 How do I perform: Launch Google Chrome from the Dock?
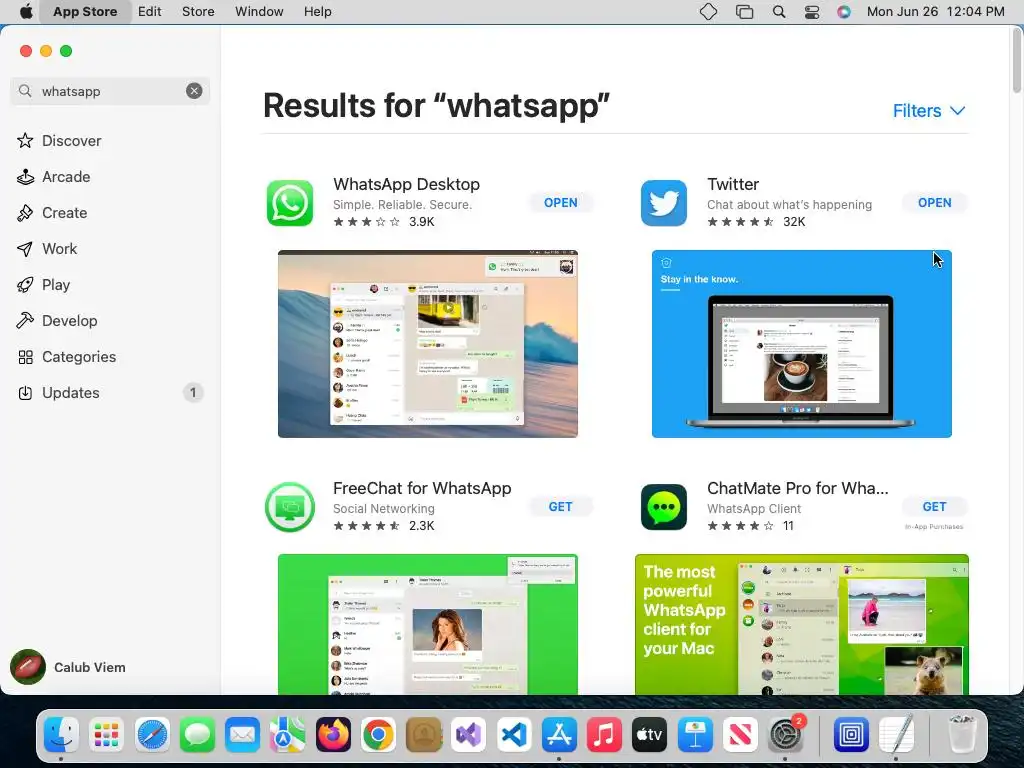coord(378,734)
